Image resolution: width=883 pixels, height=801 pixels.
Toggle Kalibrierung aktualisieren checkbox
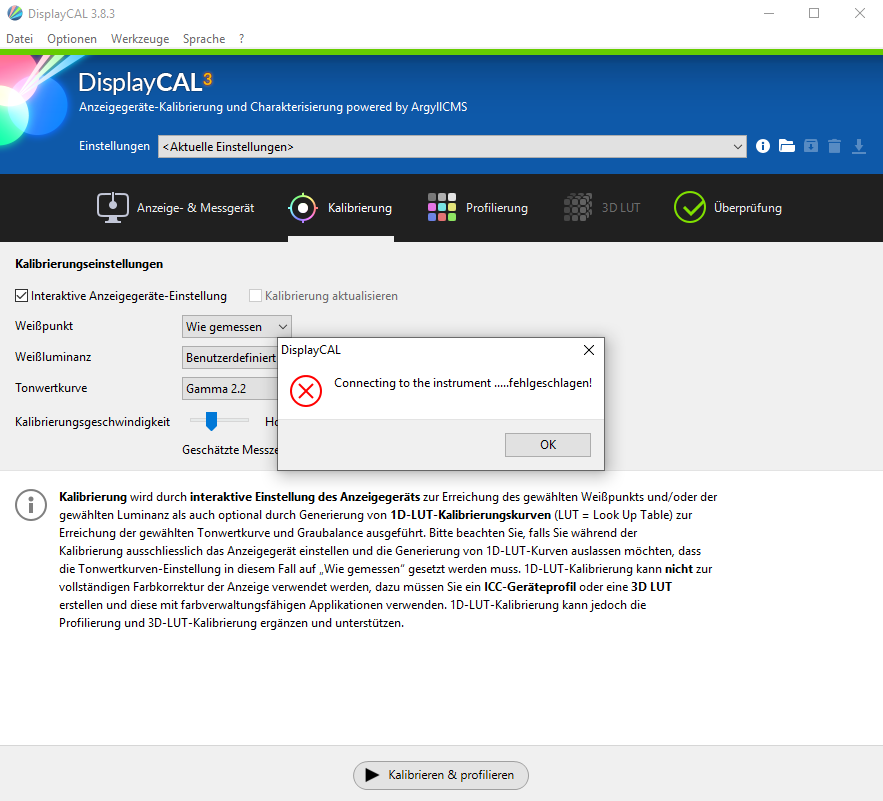tap(256, 295)
